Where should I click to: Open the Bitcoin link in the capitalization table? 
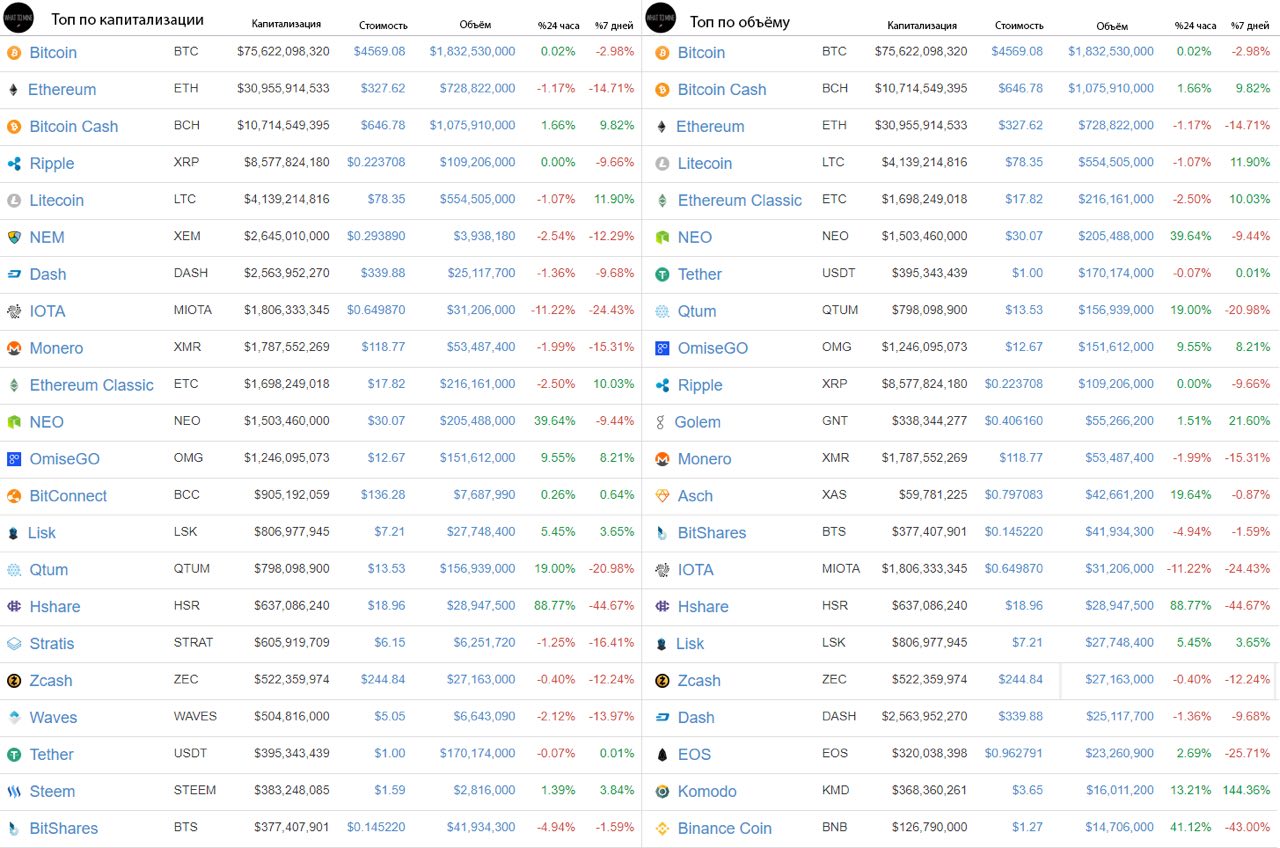[53, 52]
